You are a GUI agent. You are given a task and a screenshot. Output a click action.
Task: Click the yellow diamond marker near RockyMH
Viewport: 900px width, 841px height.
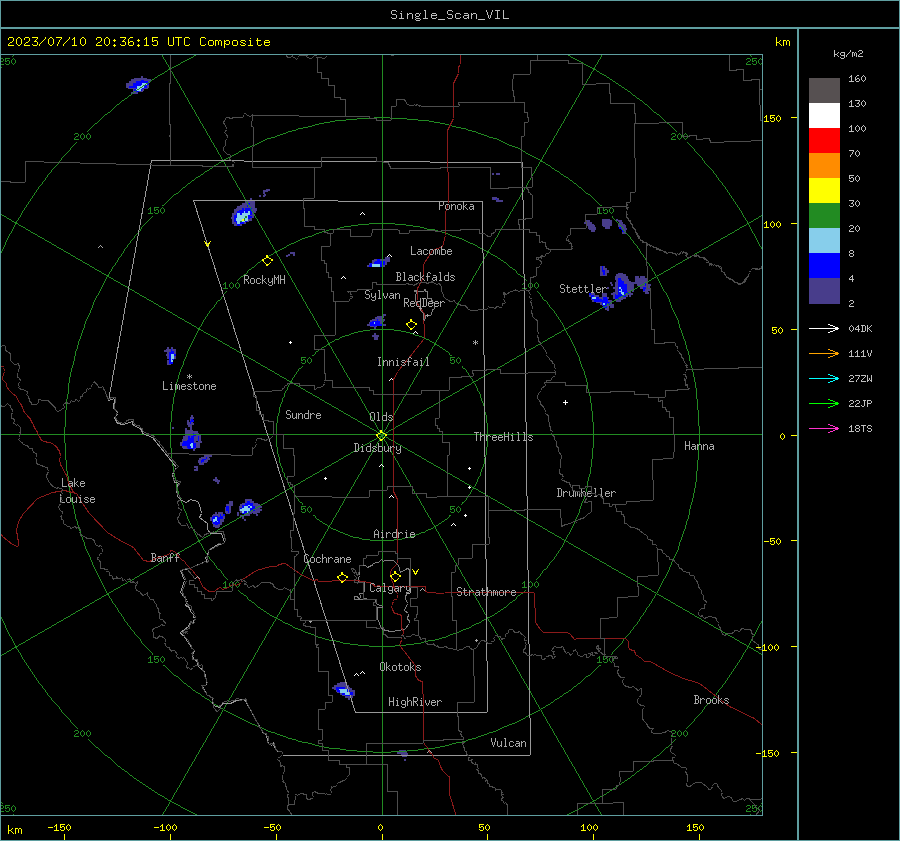click(x=267, y=261)
